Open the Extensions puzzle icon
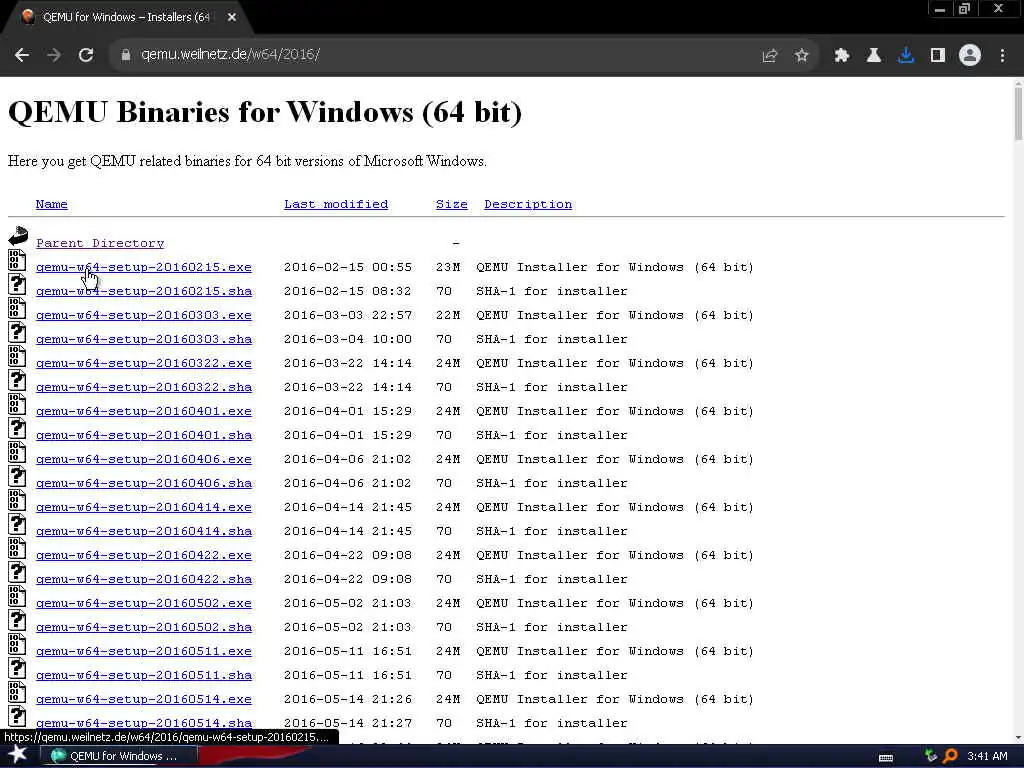The width and height of the screenshot is (1024, 768). click(x=842, y=56)
